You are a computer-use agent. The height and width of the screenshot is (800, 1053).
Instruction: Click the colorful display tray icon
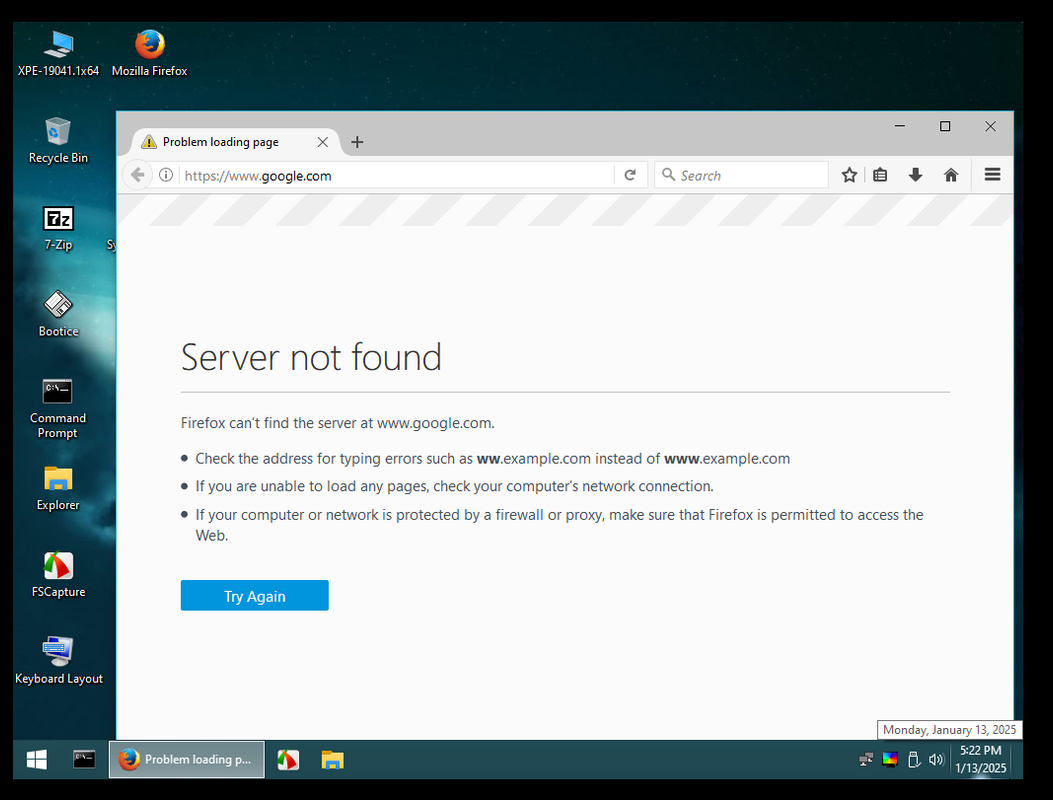(x=890, y=760)
